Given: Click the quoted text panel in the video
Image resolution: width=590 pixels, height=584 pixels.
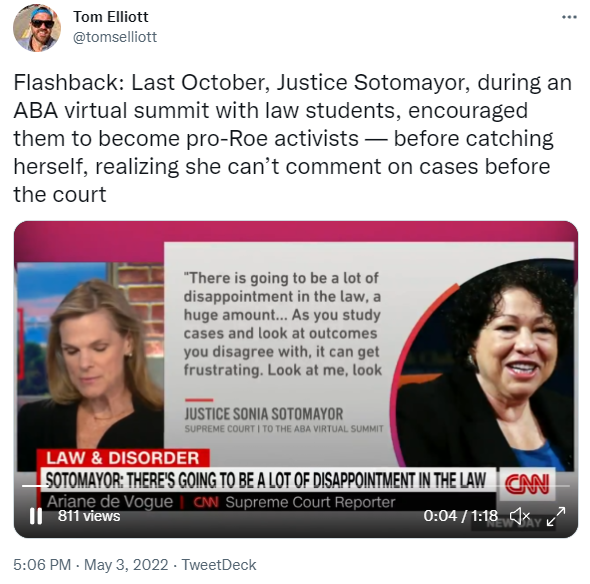Looking at the screenshot, I should tap(283, 324).
